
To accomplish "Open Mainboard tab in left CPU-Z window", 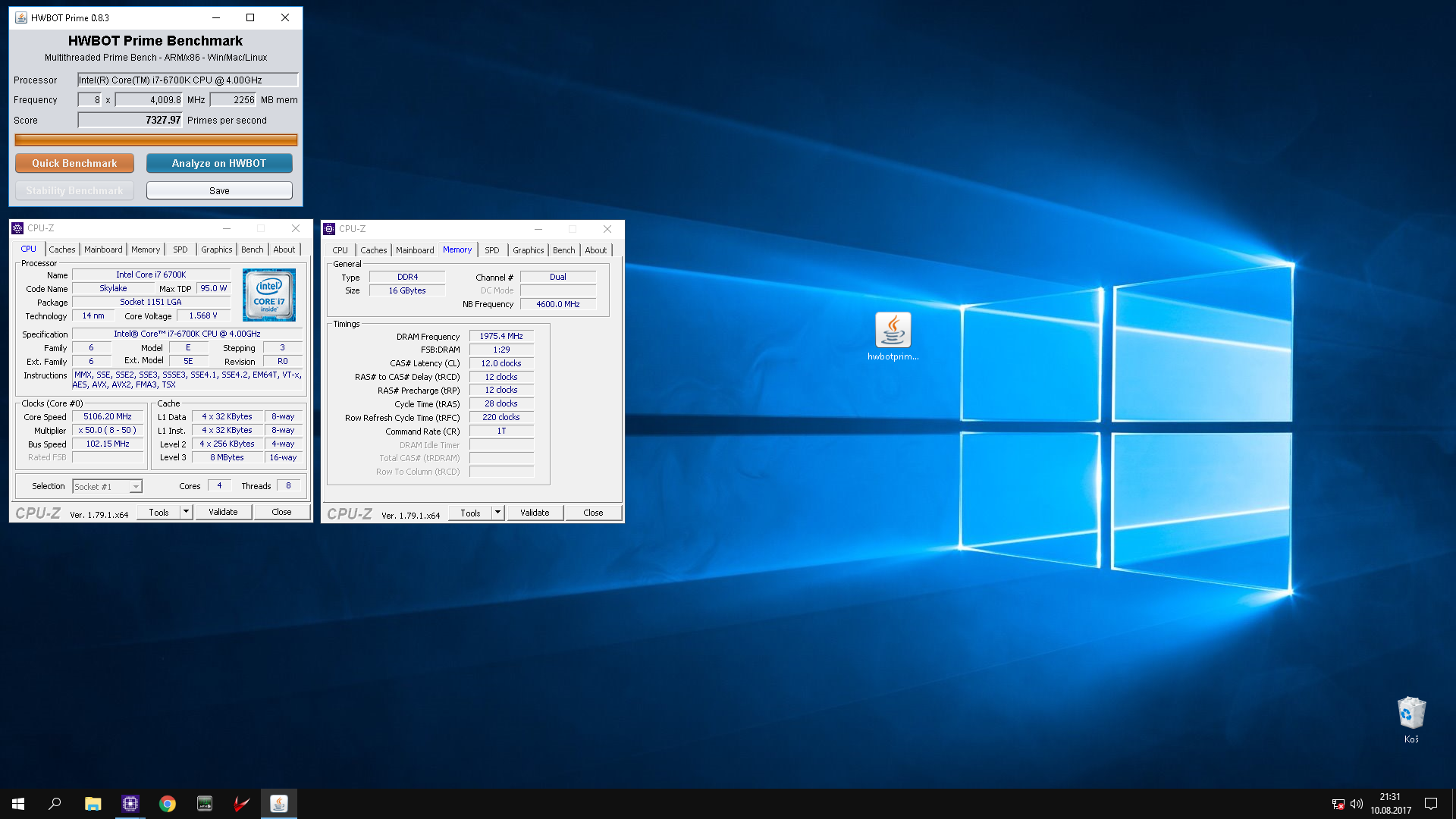I will click(103, 249).
